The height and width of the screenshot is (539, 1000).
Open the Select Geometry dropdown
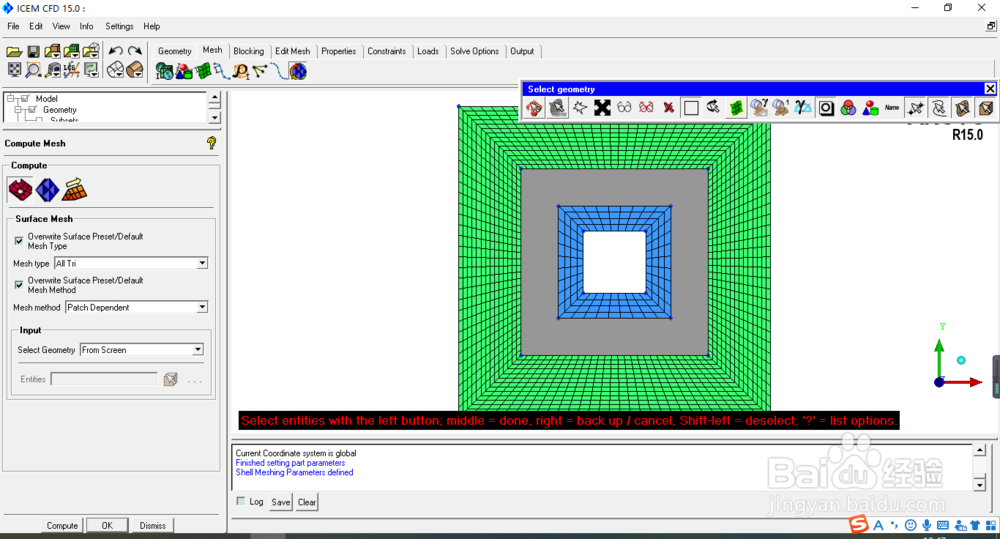click(x=198, y=350)
